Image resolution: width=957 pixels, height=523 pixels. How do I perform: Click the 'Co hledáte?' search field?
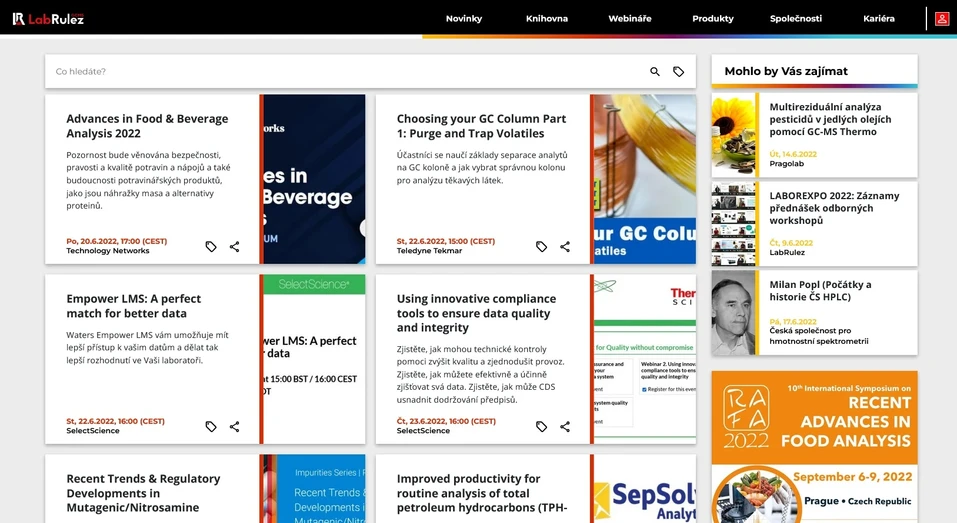pyautogui.click(x=340, y=72)
